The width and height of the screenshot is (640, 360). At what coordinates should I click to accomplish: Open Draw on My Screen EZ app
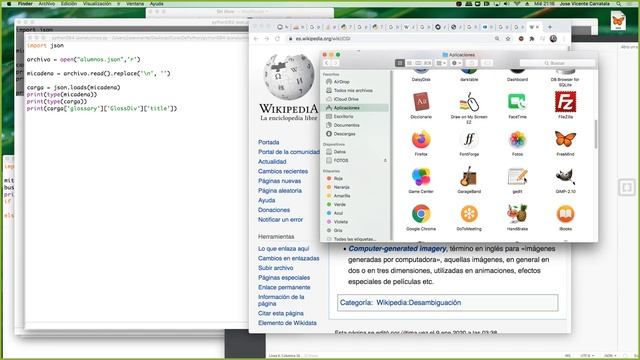(469, 102)
